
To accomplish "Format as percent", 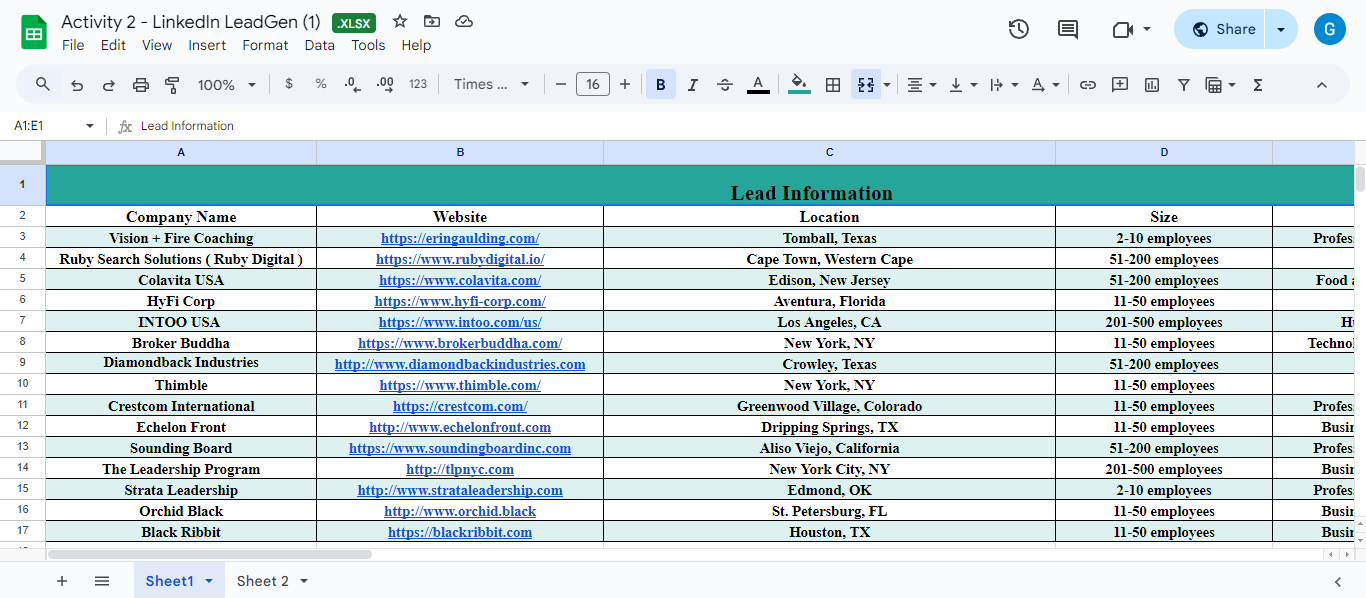I will pyautogui.click(x=321, y=85).
